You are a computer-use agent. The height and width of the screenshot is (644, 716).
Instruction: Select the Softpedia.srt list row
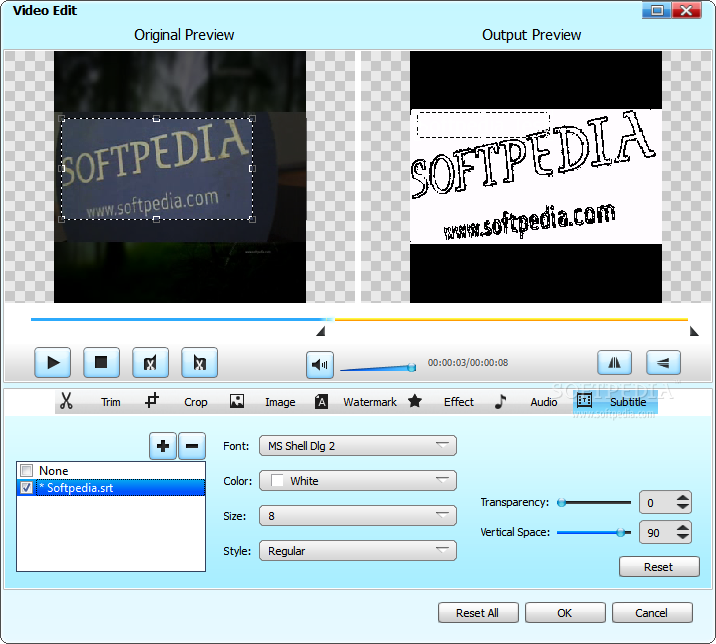(x=111, y=488)
